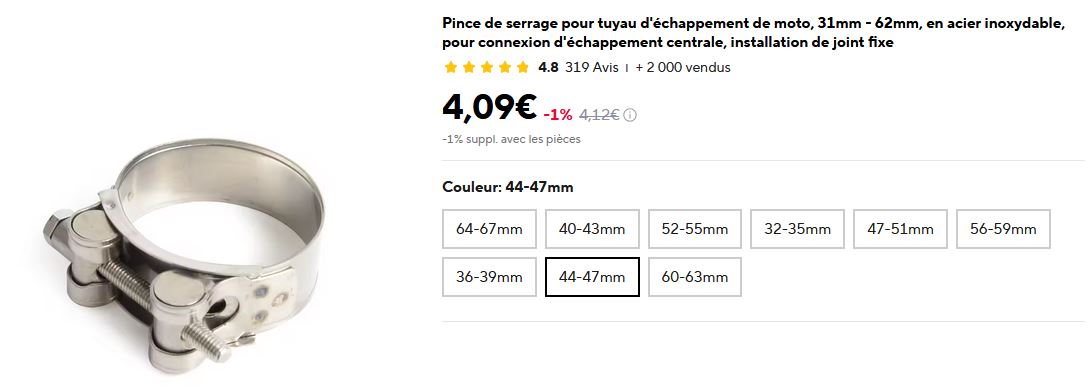Pick the 36-39mm variant
The width and height of the screenshot is (1092, 391).
point(489,277)
